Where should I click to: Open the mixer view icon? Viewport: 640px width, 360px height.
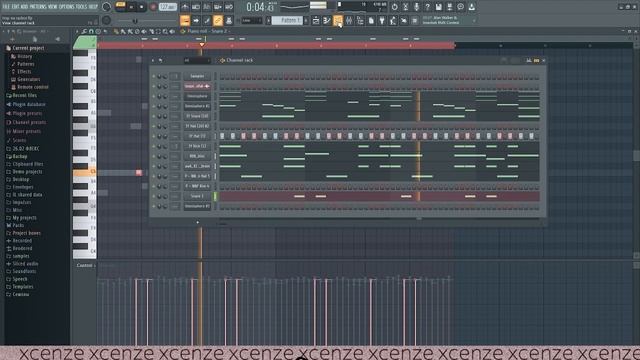(349, 20)
